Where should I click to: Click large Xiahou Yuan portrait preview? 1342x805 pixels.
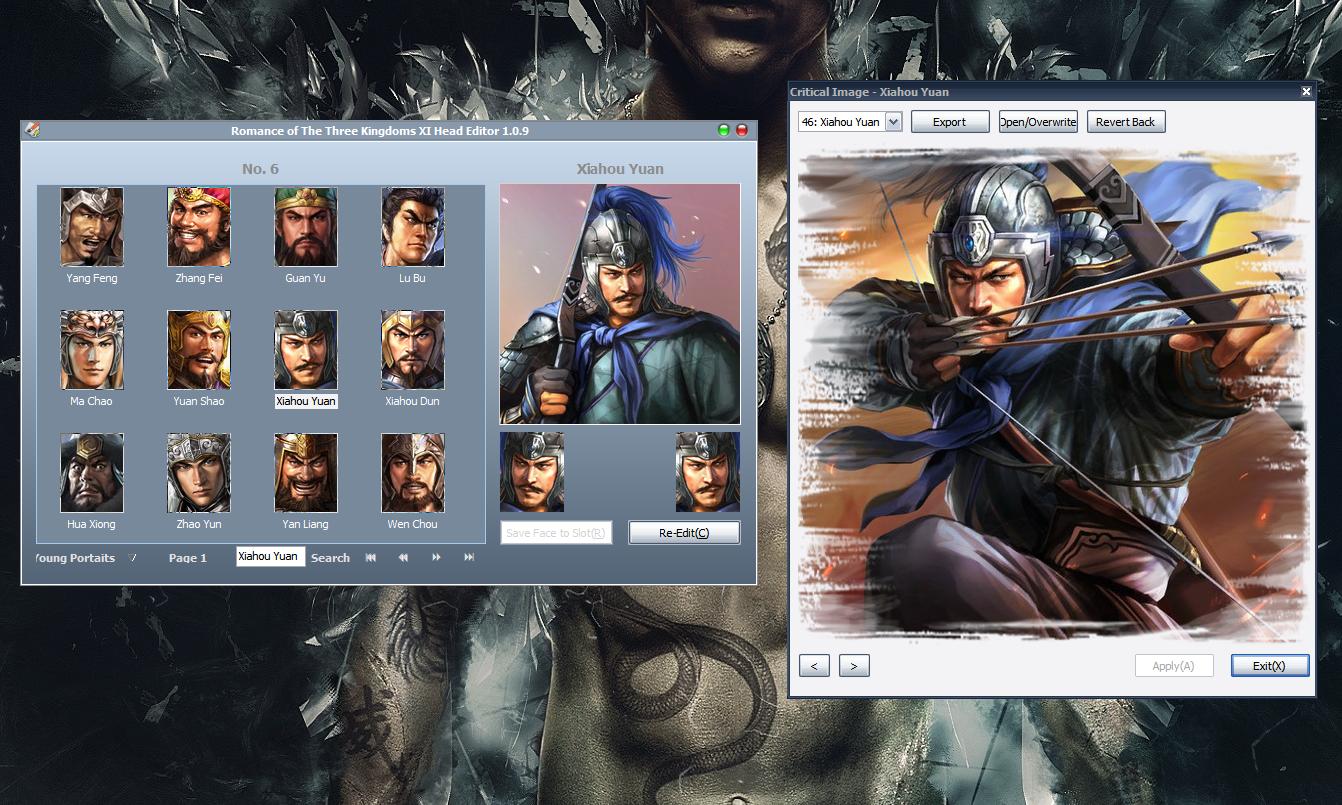point(620,304)
